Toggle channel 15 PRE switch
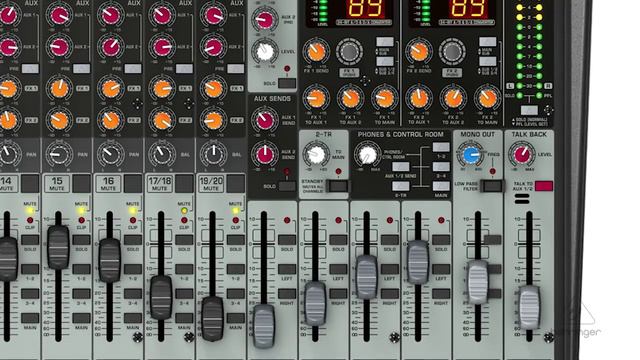This screenshot has height=360, width=640. click(x=82, y=69)
